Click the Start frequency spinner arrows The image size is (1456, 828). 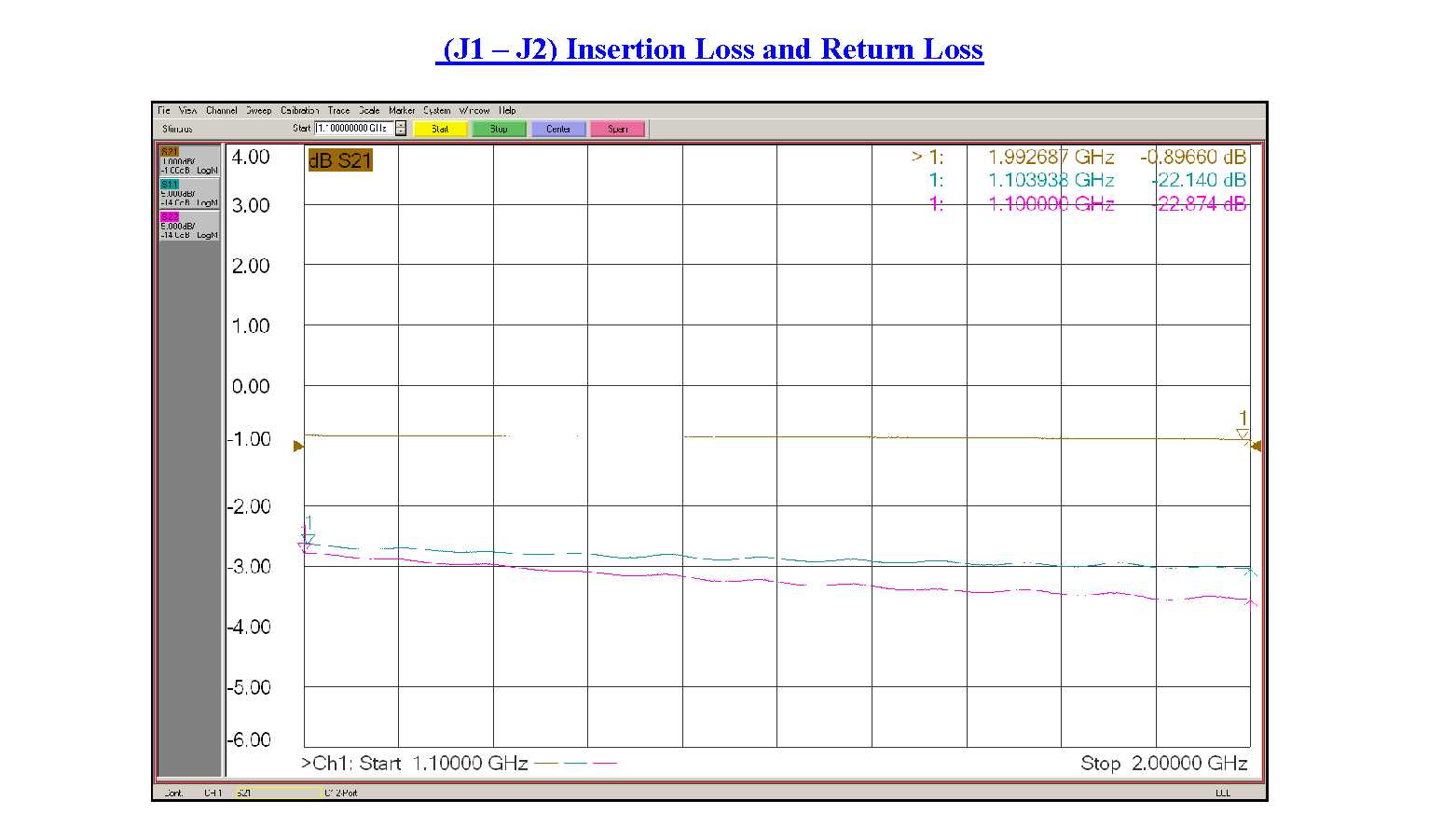pos(401,129)
